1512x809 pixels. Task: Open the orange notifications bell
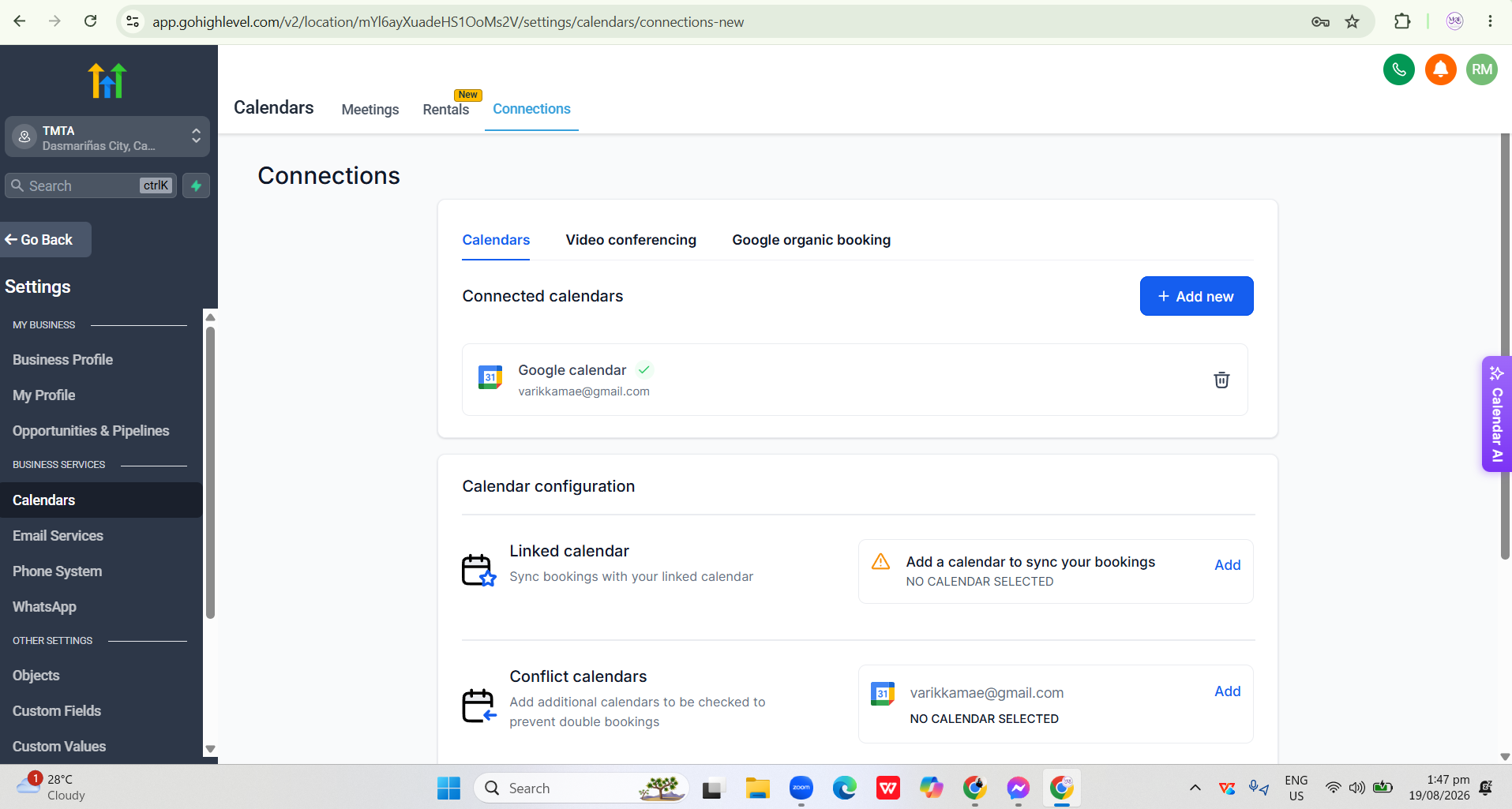(x=1440, y=69)
